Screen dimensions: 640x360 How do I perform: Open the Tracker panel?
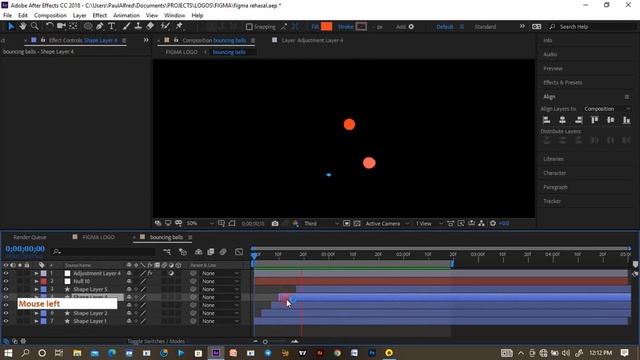(552, 201)
